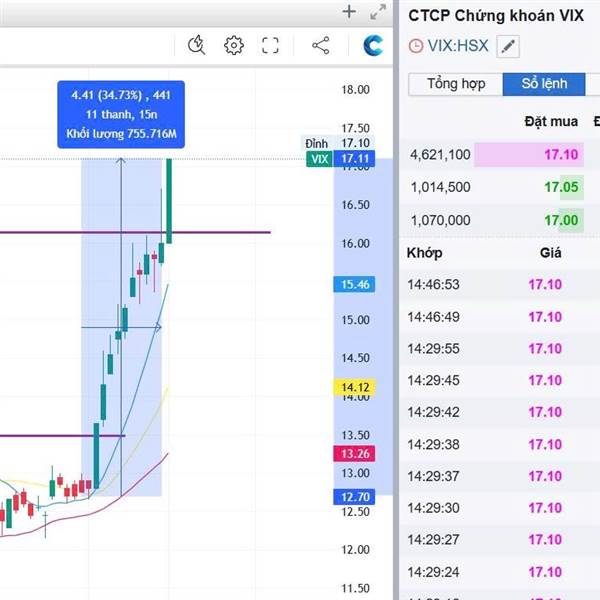
Task: Open the quick search lightning icon
Action: [196, 45]
